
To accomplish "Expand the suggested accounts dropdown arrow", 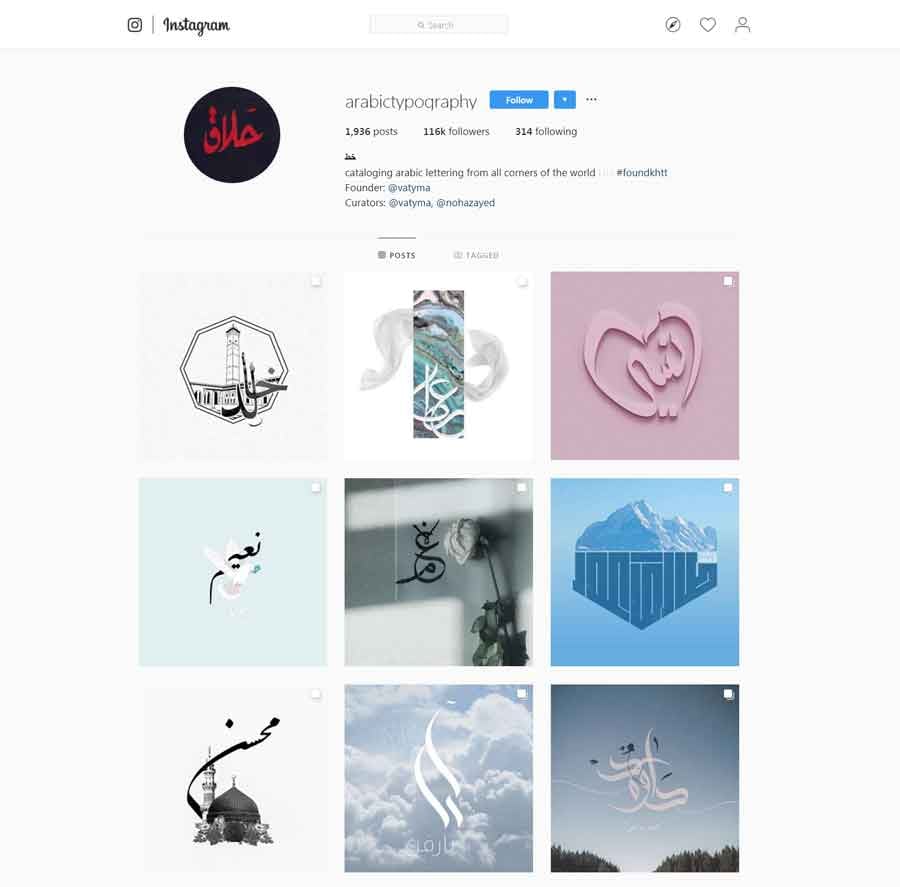I will click(x=565, y=100).
